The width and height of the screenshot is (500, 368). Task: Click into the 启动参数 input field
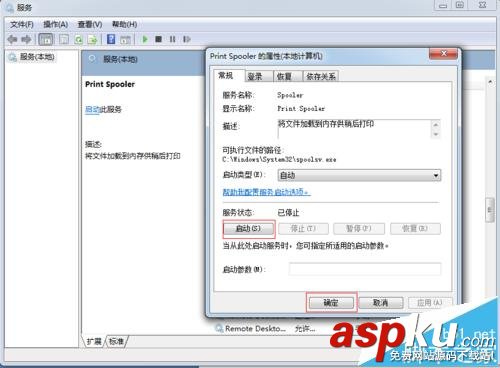coord(365,269)
